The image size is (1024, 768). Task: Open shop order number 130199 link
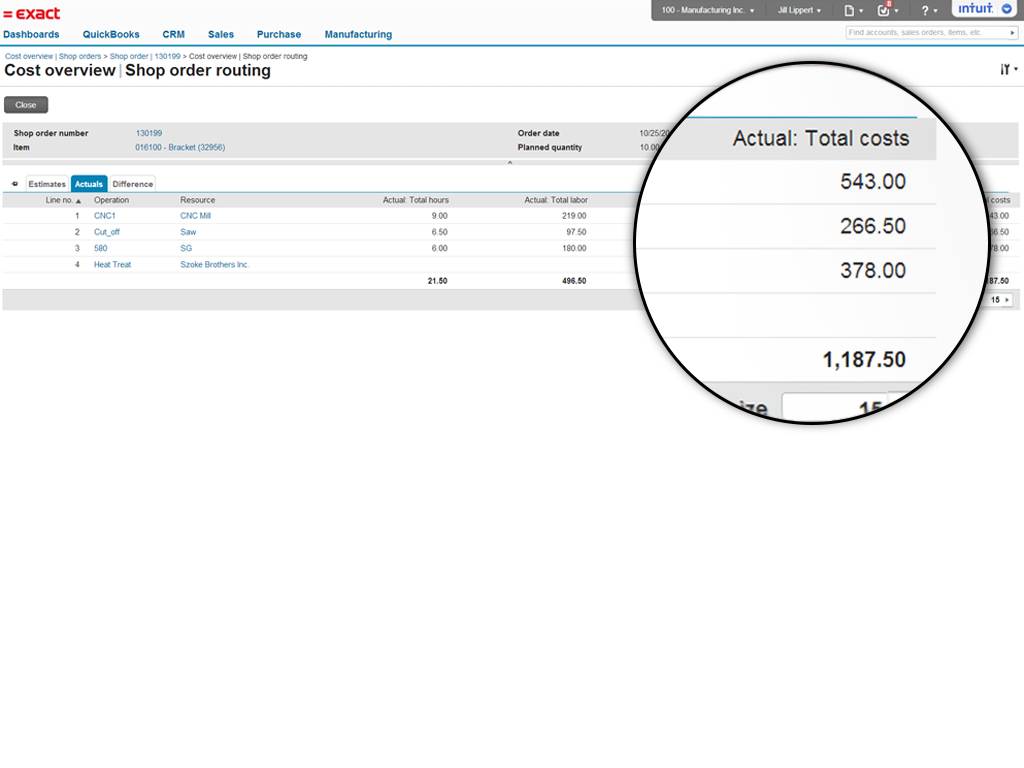click(149, 133)
